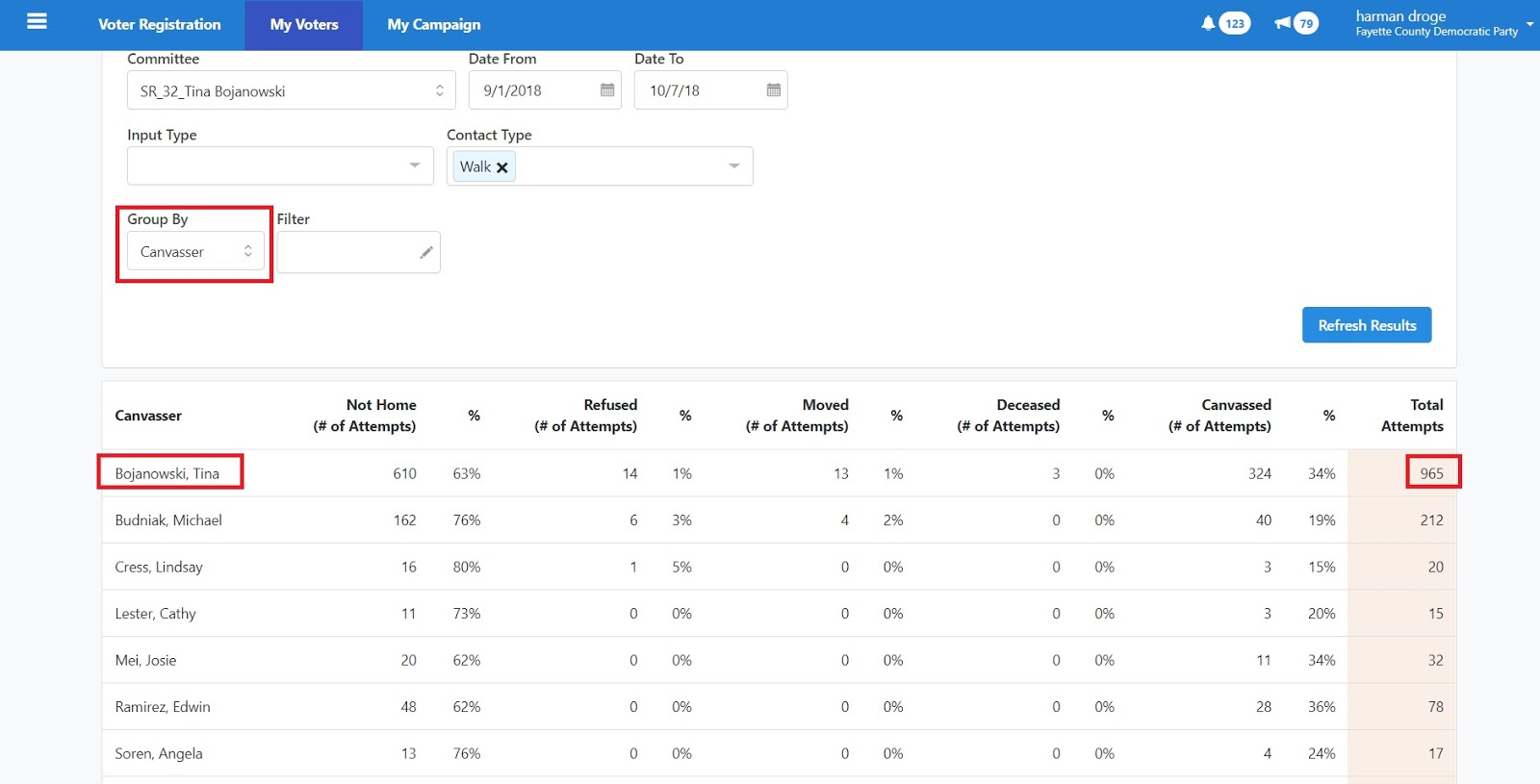Click Soren canvassed percentage 24%
This screenshot has height=784, width=1540.
(x=1322, y=753)
